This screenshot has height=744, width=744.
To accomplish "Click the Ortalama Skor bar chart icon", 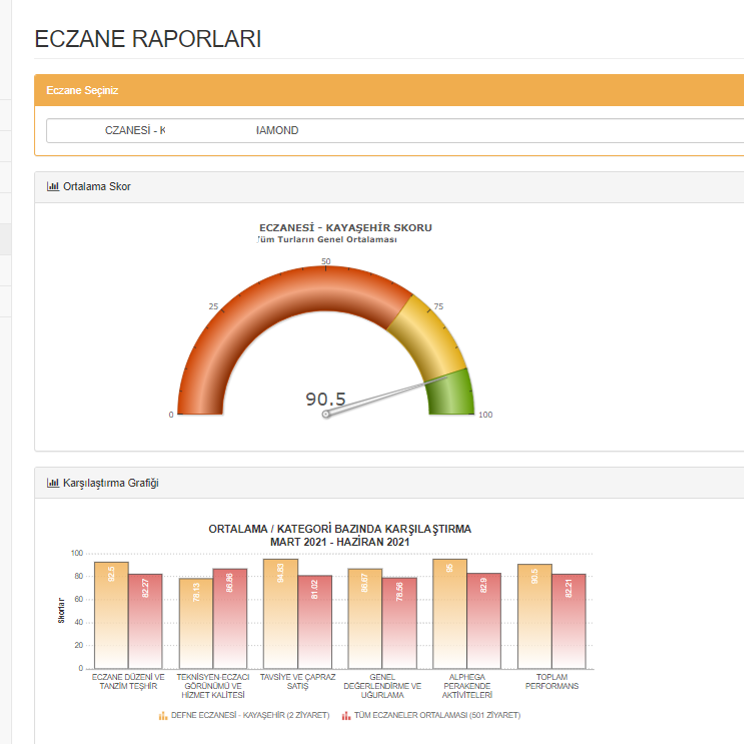I will (53, 186).
